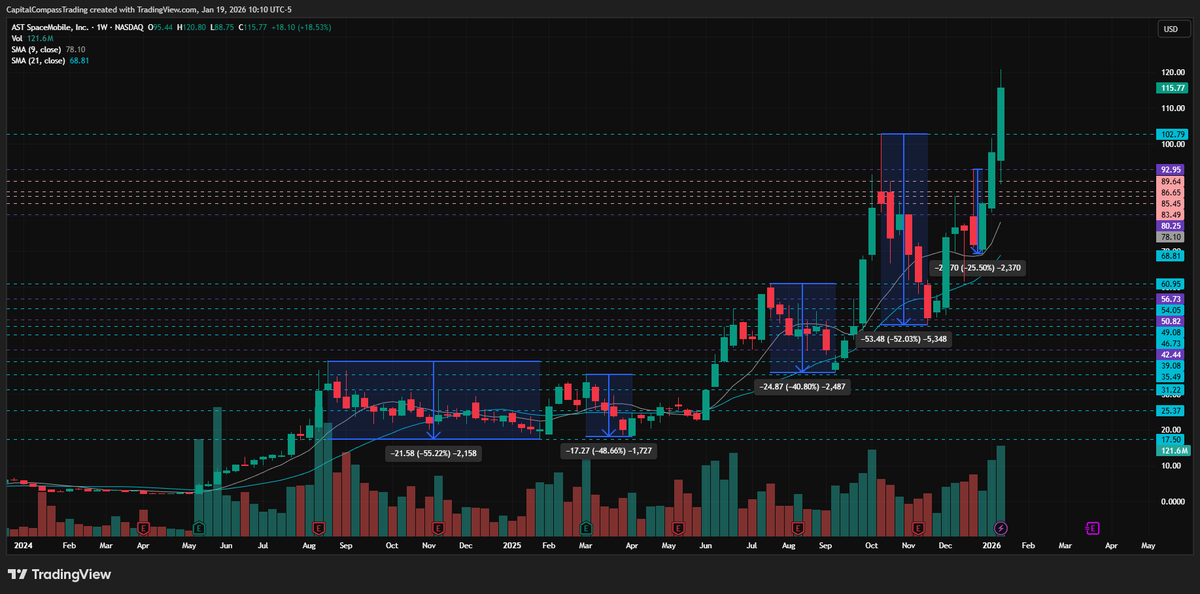Select the (−25.50%) −2,370 measurement label
The image size is (1200, 594).
(977, 268)
